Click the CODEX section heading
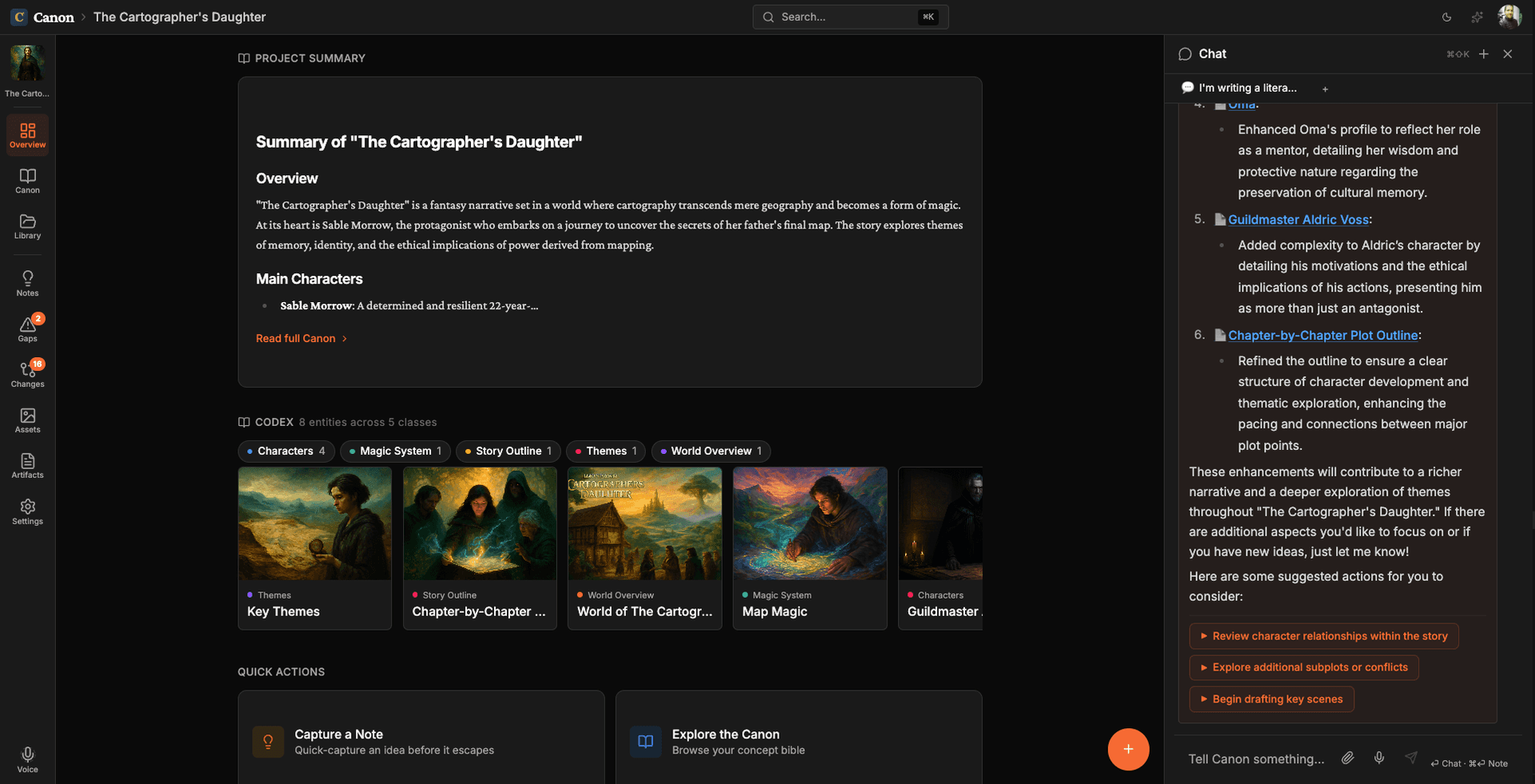The width and height of the screenshot is (1535, 784). coord(274,422)
